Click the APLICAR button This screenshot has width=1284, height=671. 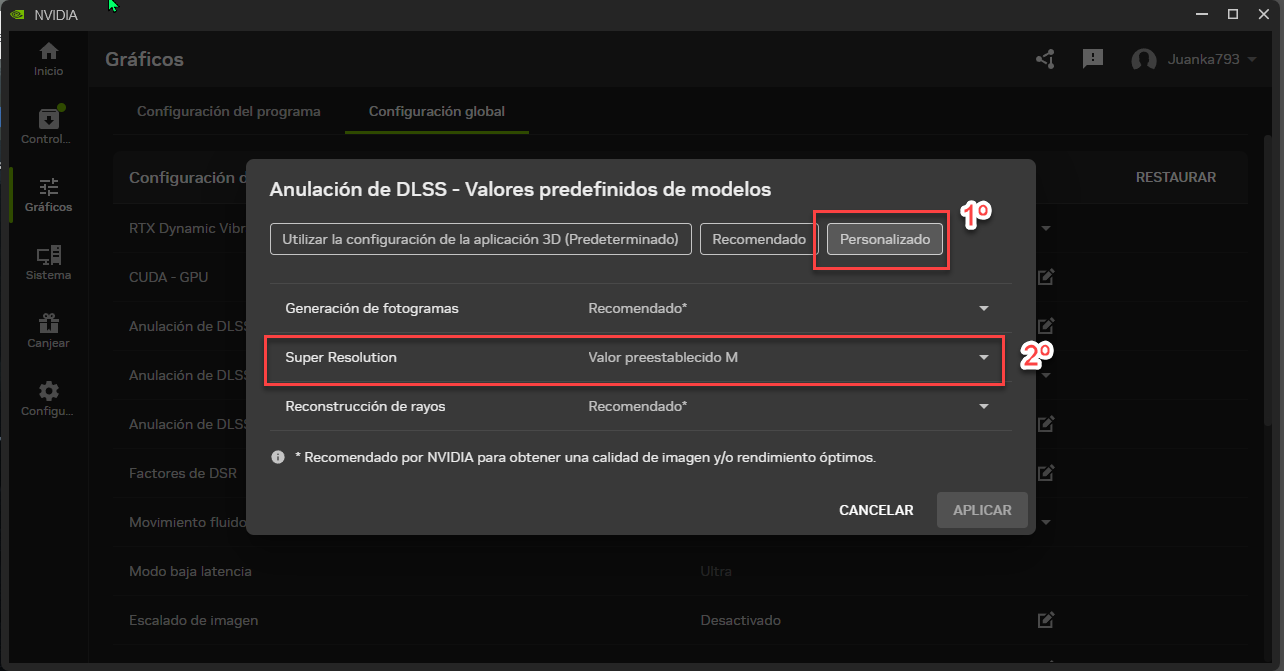pos(982,510)
